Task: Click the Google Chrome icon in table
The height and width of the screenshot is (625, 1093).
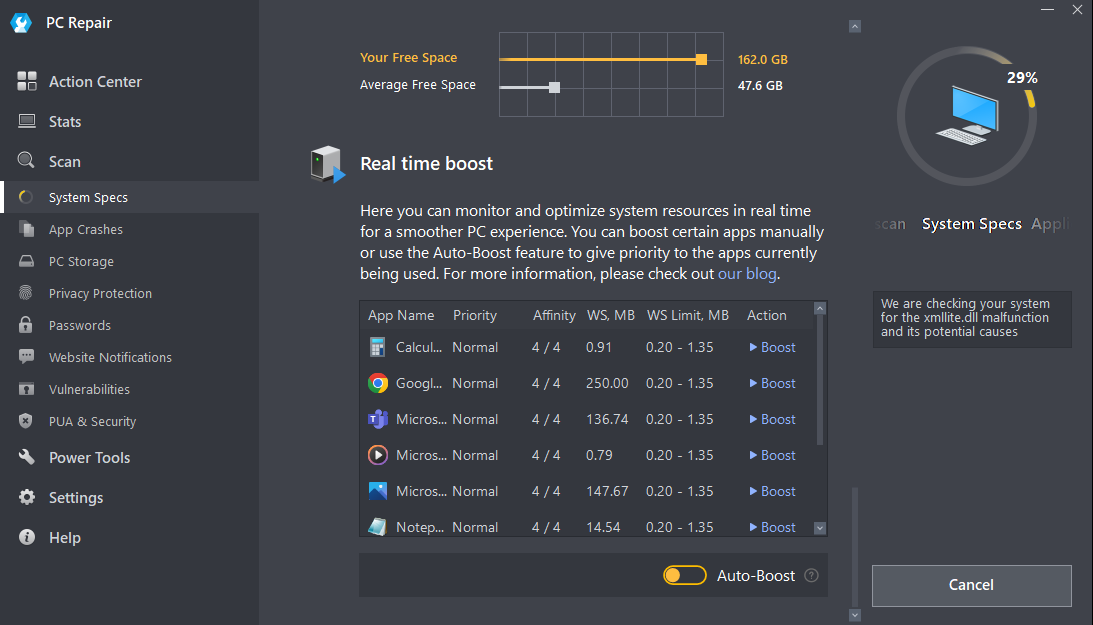Action: (x=378, y=383)
